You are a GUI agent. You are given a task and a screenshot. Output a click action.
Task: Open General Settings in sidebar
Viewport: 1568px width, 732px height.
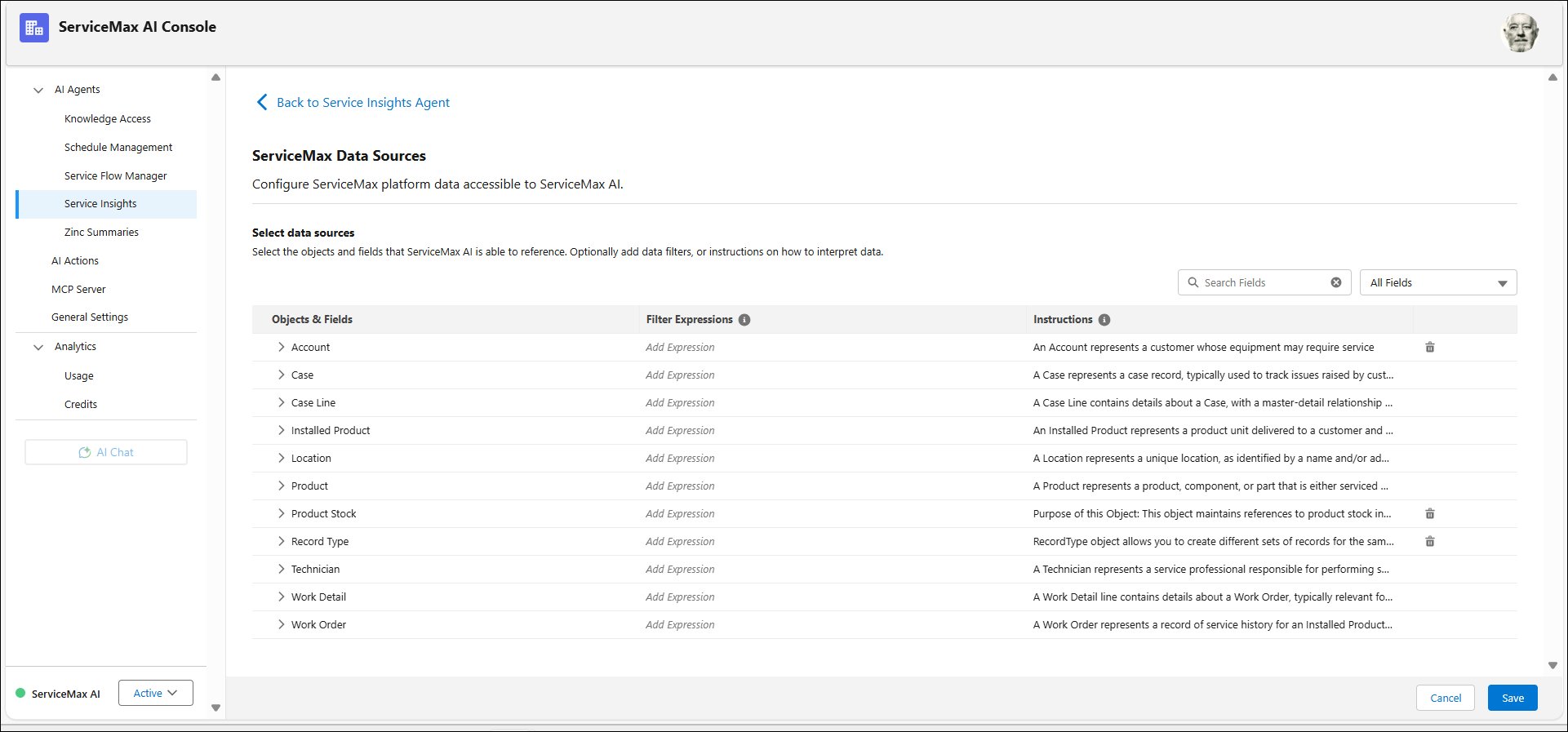(90, 317)
